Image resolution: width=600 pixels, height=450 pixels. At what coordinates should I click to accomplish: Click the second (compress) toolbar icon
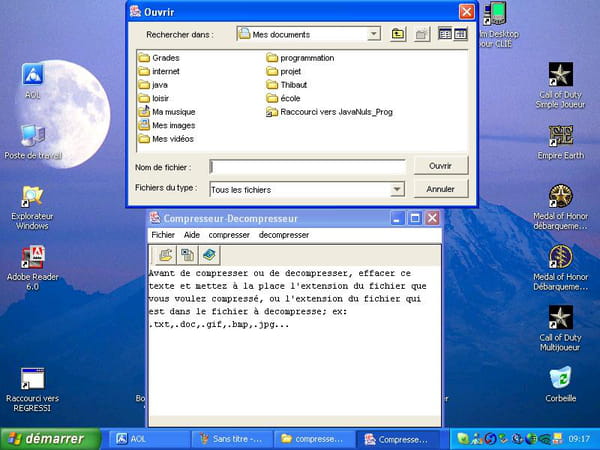[x=187, y=255]
